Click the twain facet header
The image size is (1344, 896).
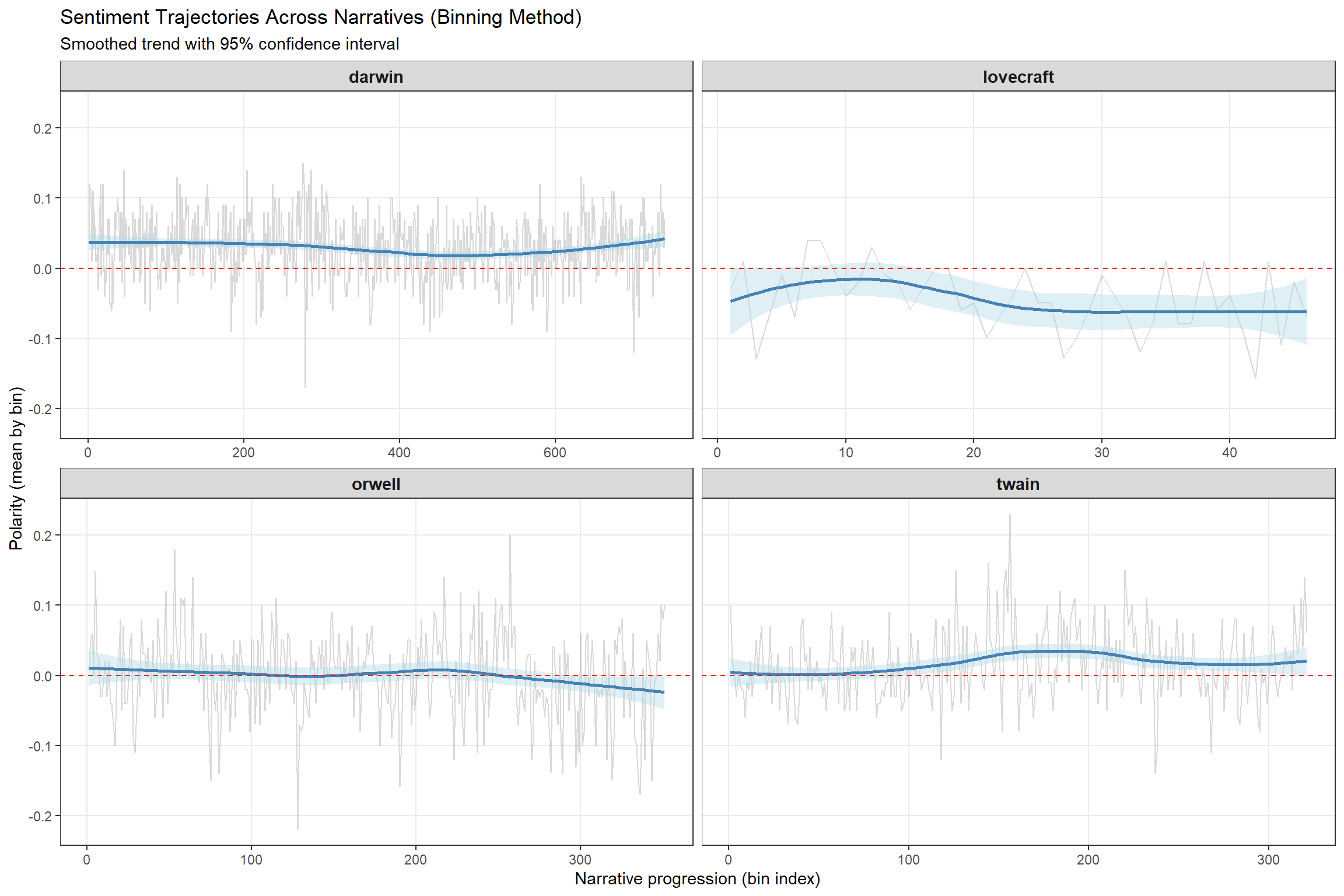1018,484
